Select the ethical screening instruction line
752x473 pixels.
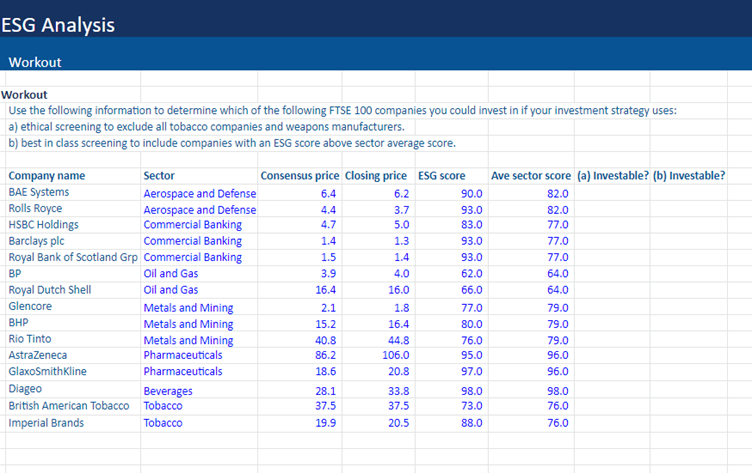(x=205, y=127)
